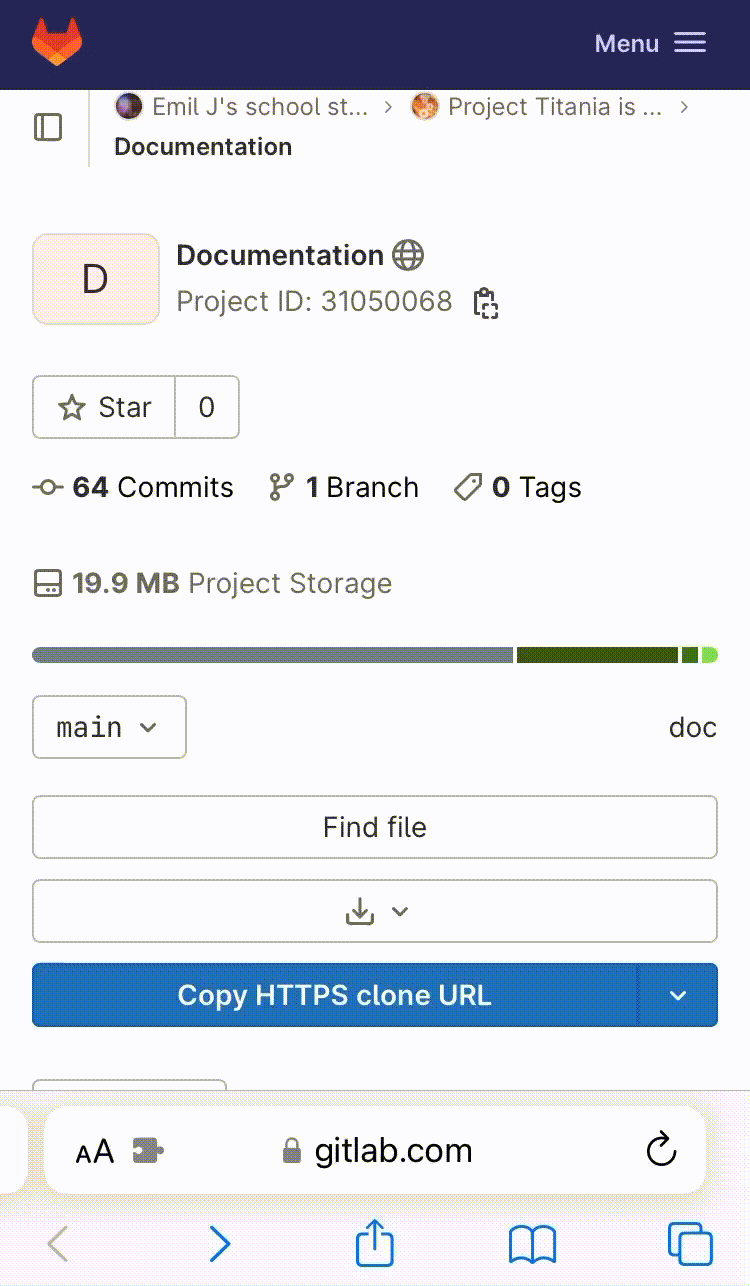The width and height of the screenshot is (750, 1286).
Task: Click Copy HTTPS clone URL button
Action: tap(334, 995)
